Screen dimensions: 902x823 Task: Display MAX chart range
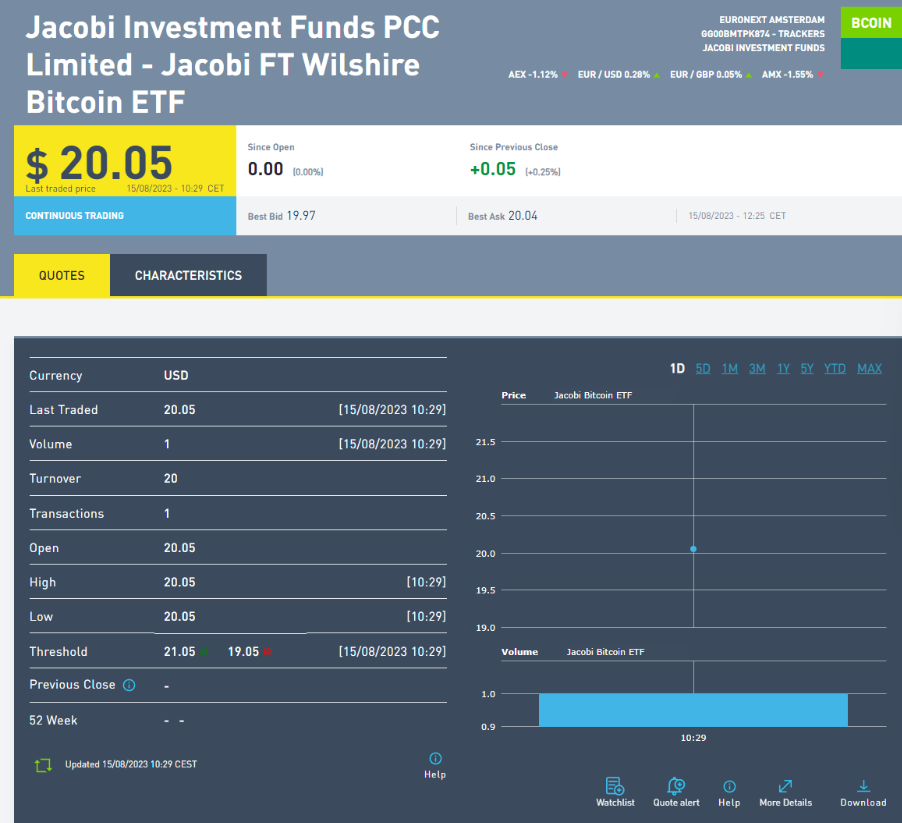tap(869, 369)
